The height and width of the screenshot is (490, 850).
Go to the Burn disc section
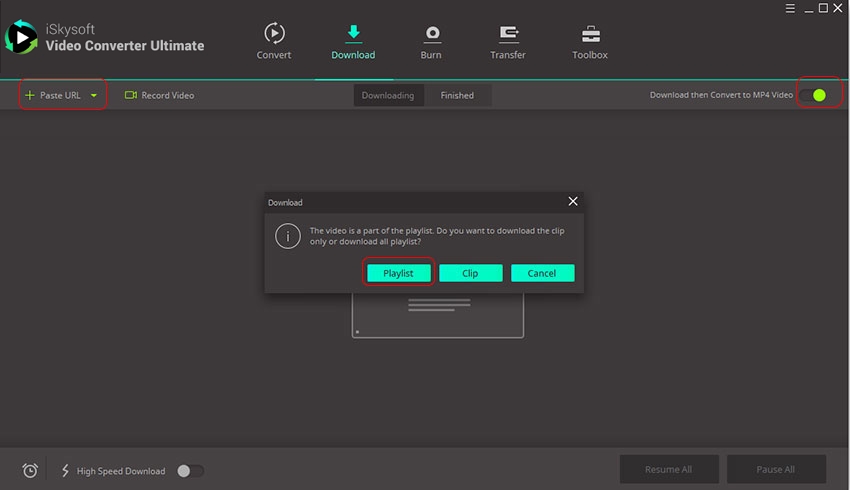point(432,34)
